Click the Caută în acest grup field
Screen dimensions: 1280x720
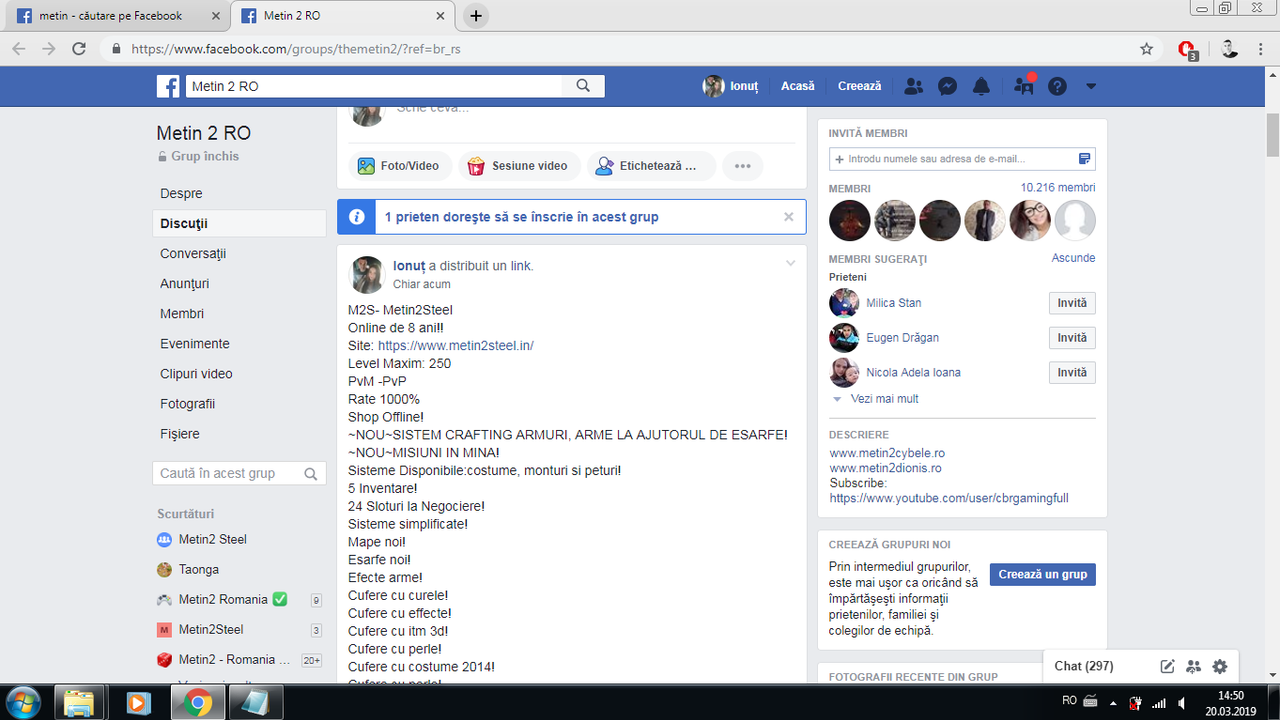pyautogui.click(x=240, y=474)
